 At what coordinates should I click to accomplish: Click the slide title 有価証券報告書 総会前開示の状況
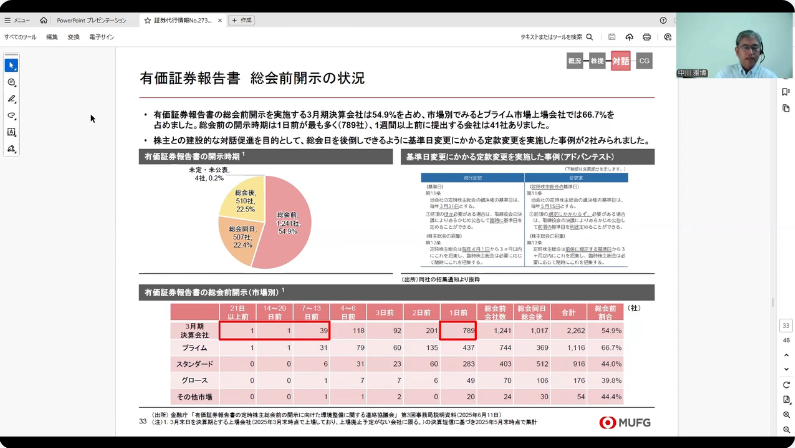(x=252, y=78)
